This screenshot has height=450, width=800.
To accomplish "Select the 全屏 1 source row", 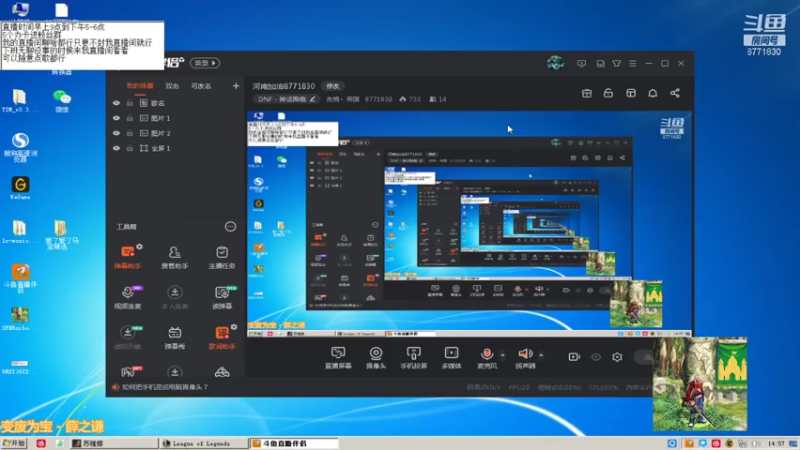I will pyautogui.click(x=176, y=148).
